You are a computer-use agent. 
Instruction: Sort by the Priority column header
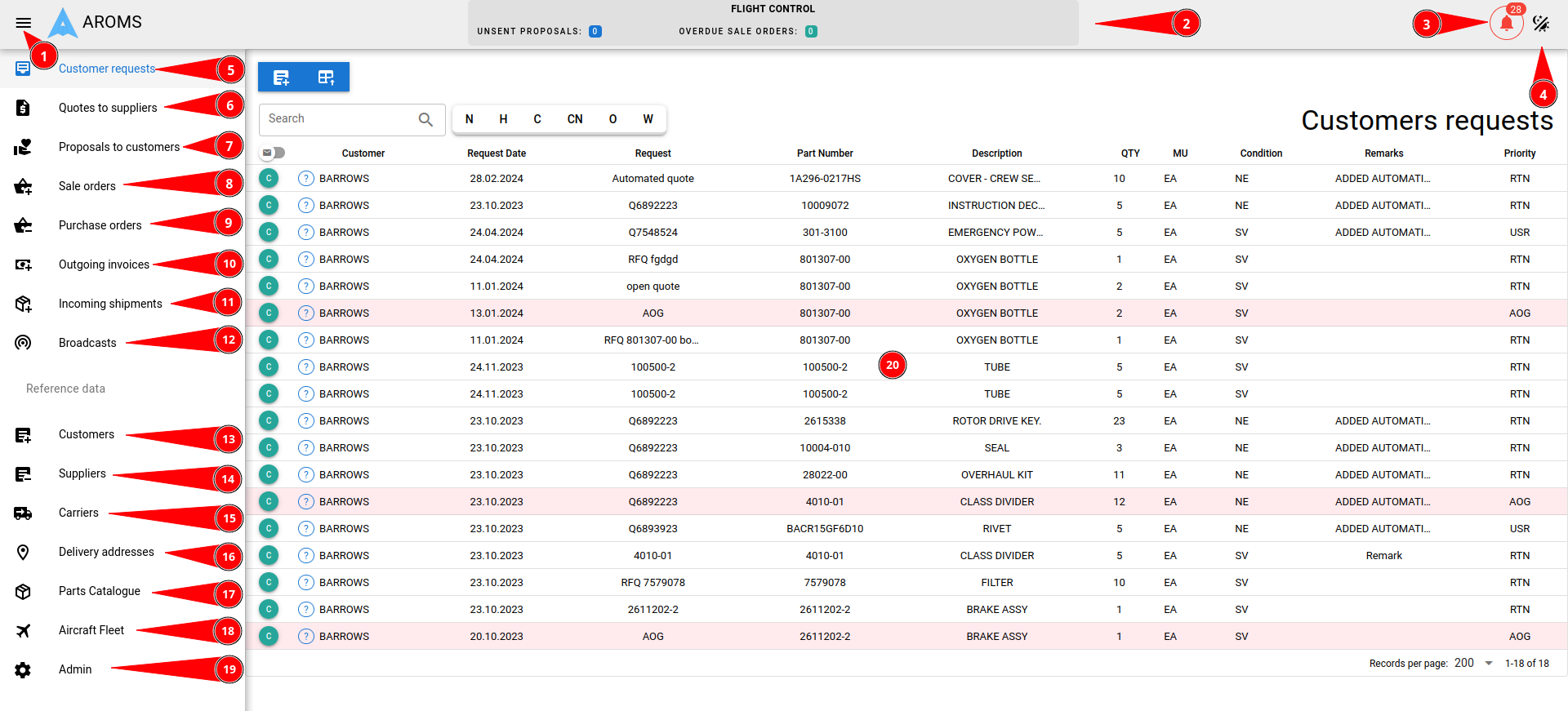point(1519,153)
